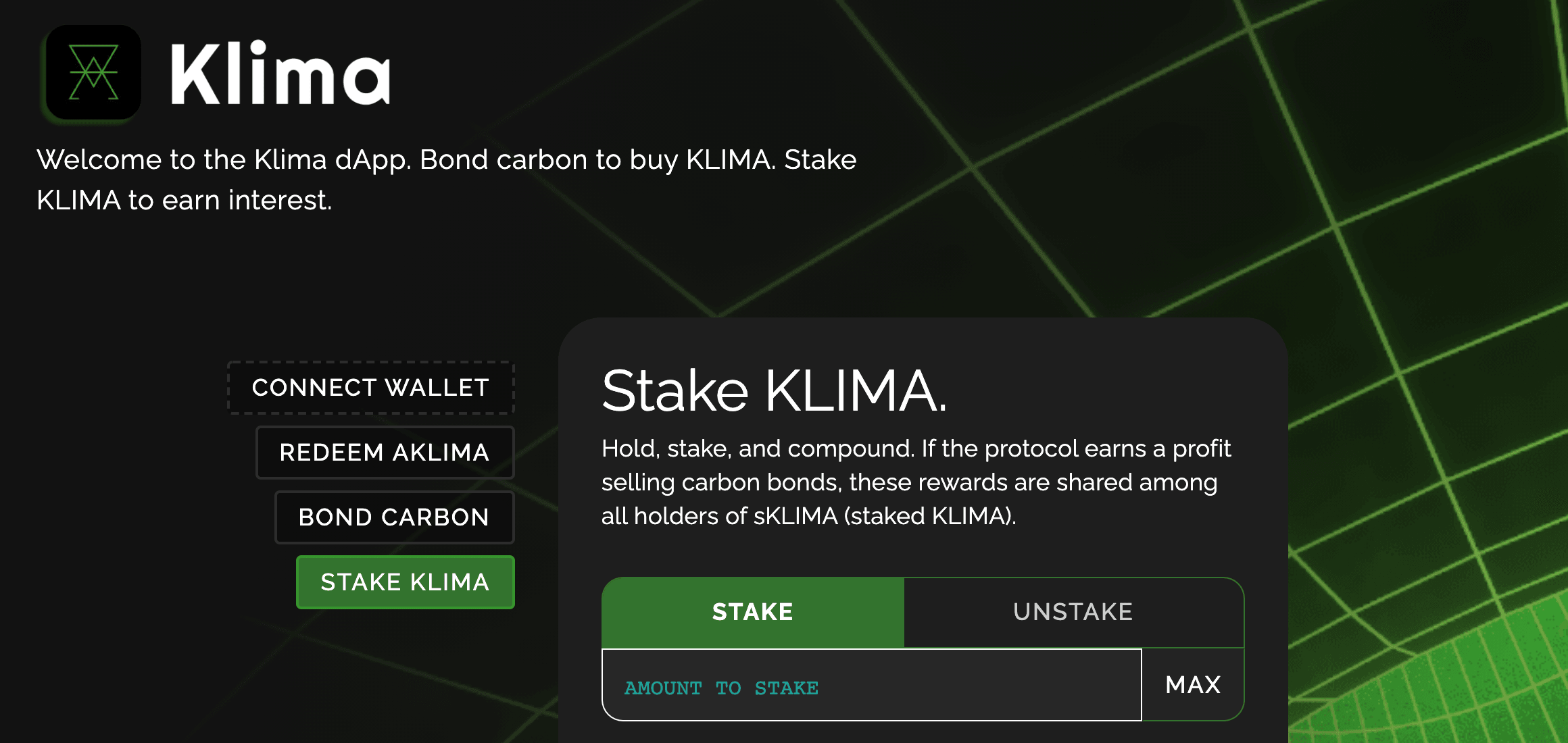Focus the Amount to Stake field
The width and height of the screenshot is (1568, 743).
point(872,685)
